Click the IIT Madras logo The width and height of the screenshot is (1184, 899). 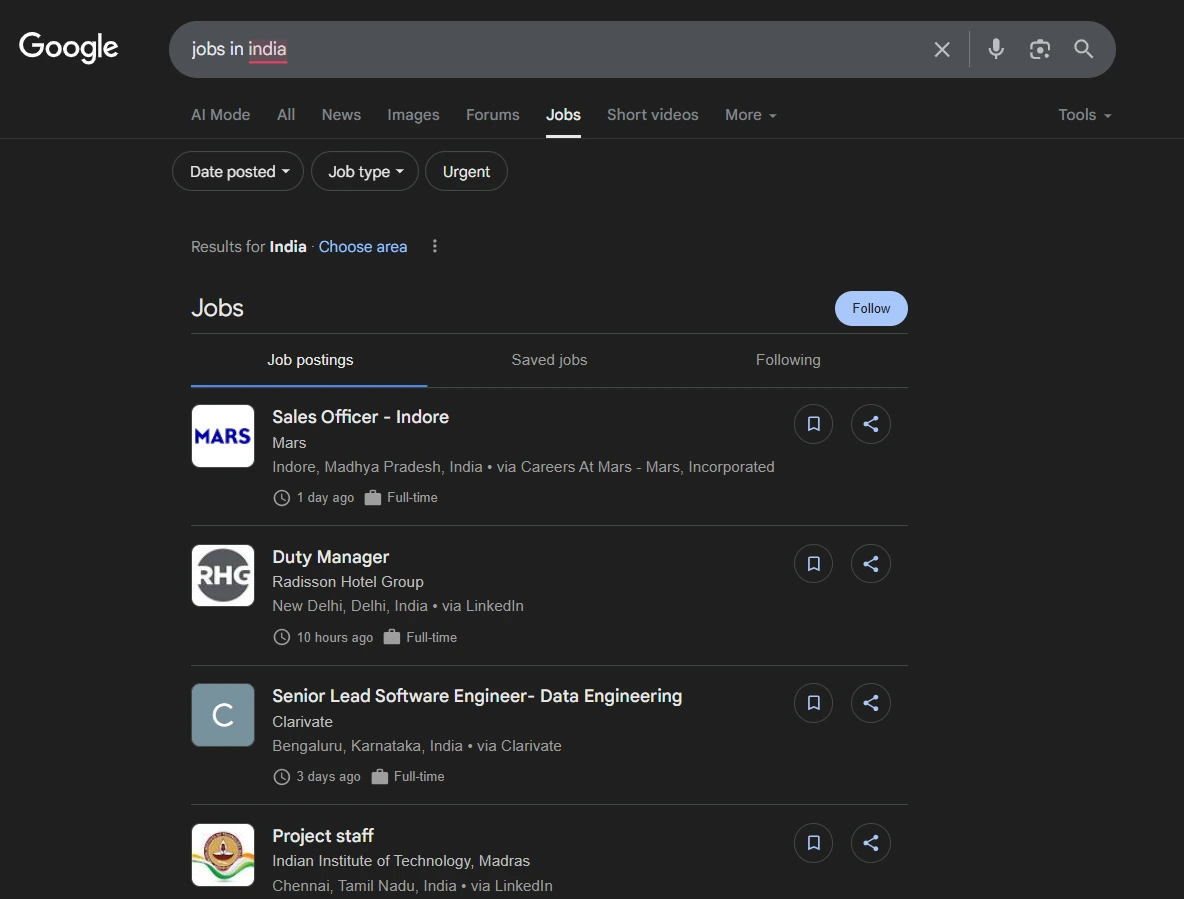223,854
